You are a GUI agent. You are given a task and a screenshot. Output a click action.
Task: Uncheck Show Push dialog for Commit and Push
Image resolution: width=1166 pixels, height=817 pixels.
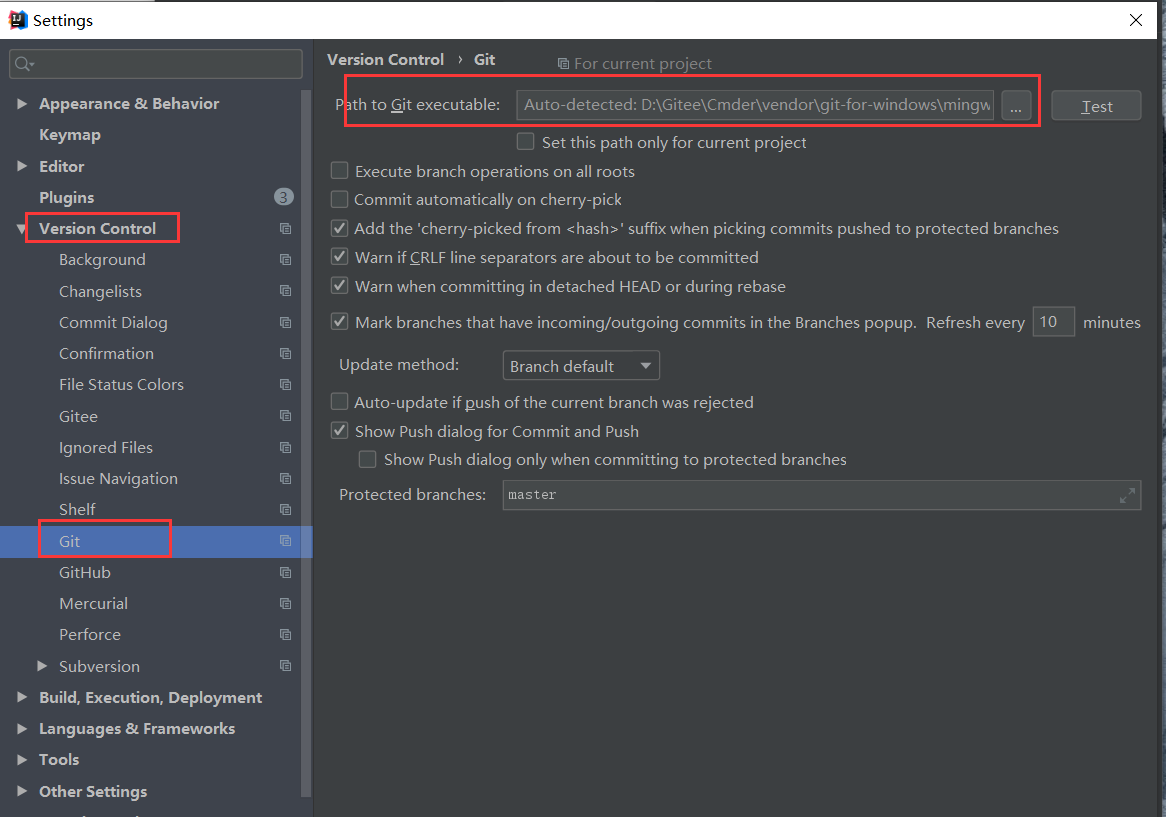point(339,431)
